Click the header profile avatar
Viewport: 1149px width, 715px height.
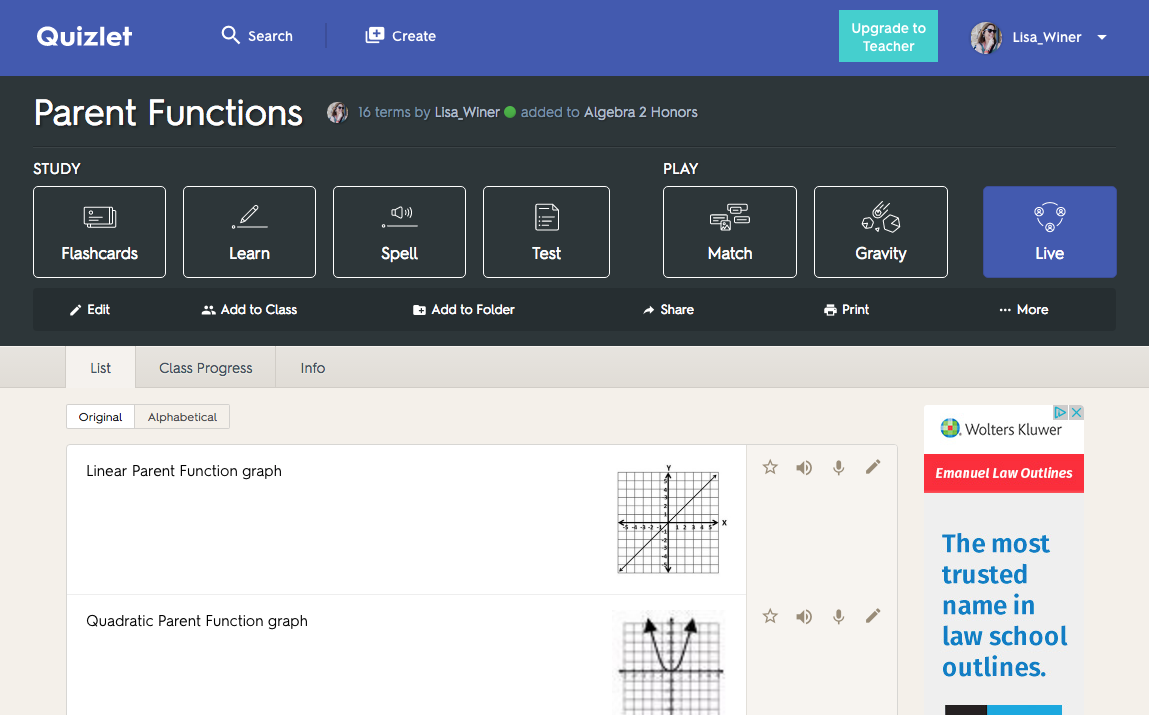[986, 37]
